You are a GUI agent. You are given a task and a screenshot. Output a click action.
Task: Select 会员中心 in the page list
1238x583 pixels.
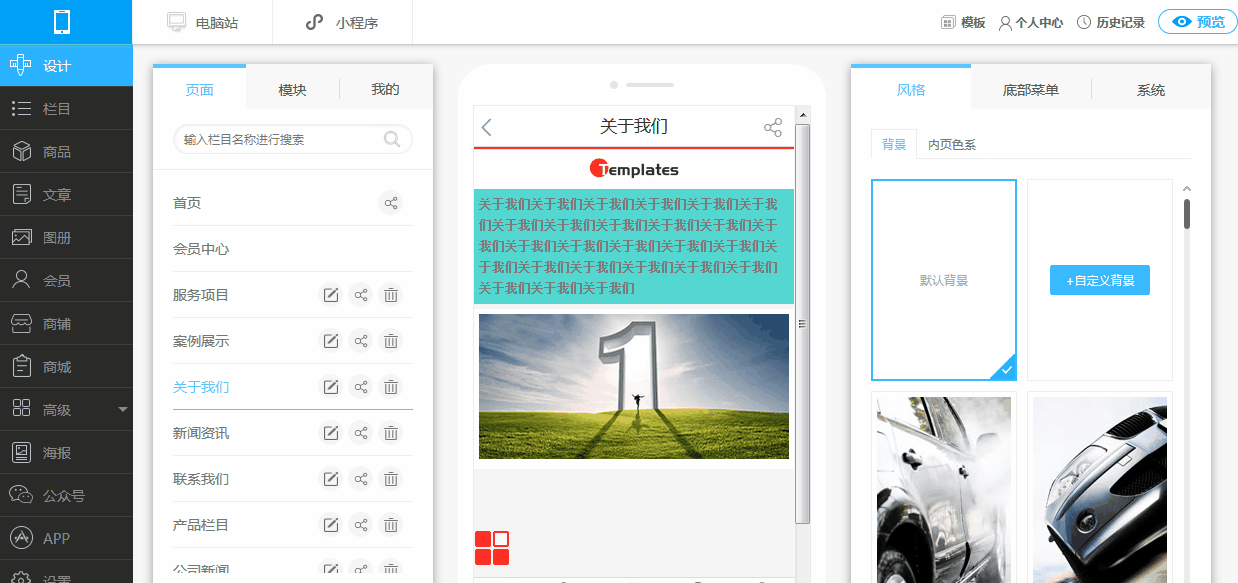pyautogui.click(x=201, y=249)
